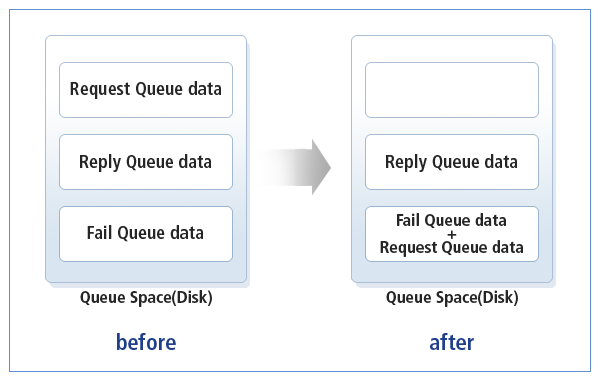Click Queue Space(Disk) label under after panel
This screenshot has height=381, width=600.
(x=452, y=298)
